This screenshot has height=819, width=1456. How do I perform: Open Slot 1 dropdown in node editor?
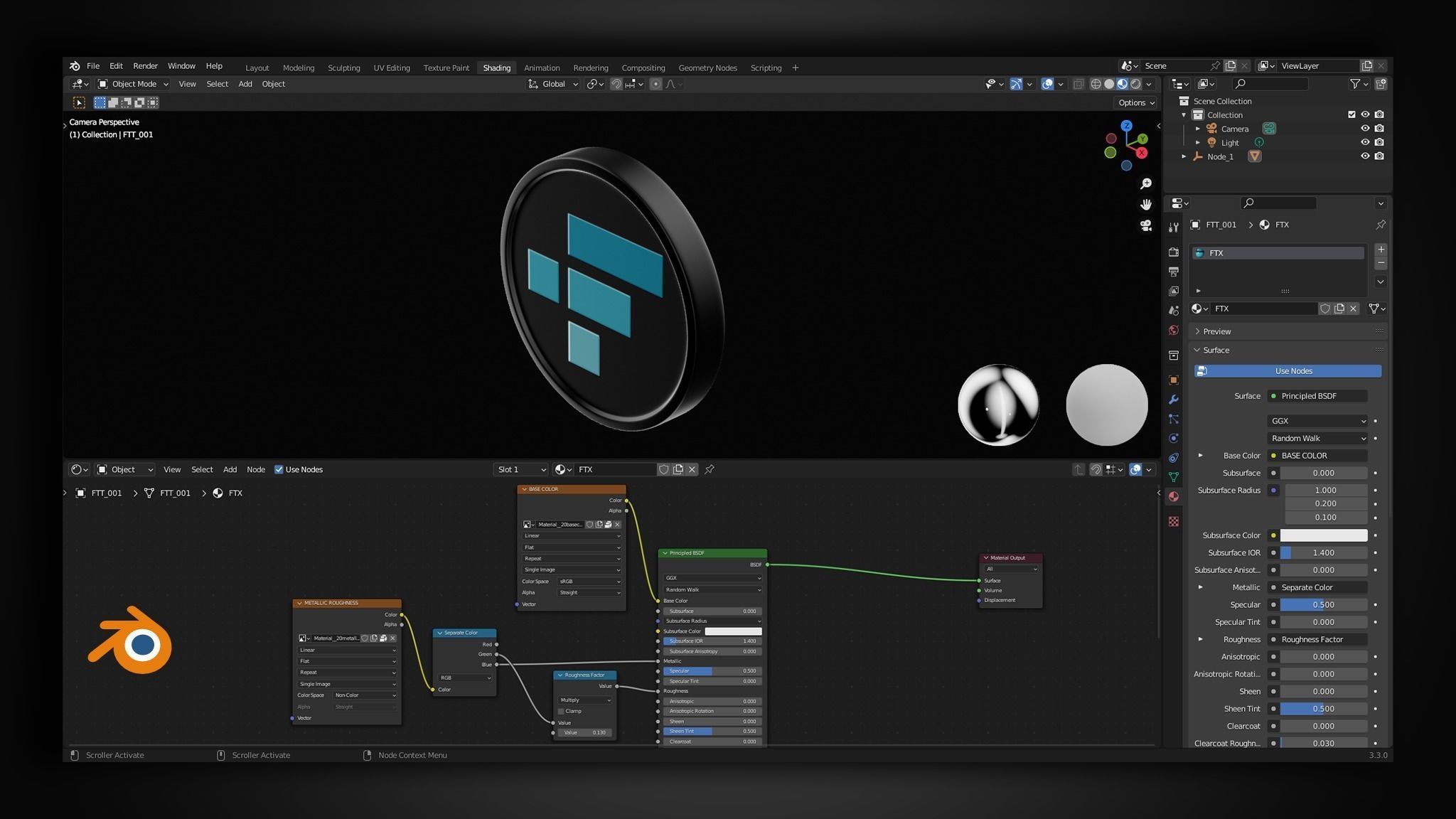(521, 469)
